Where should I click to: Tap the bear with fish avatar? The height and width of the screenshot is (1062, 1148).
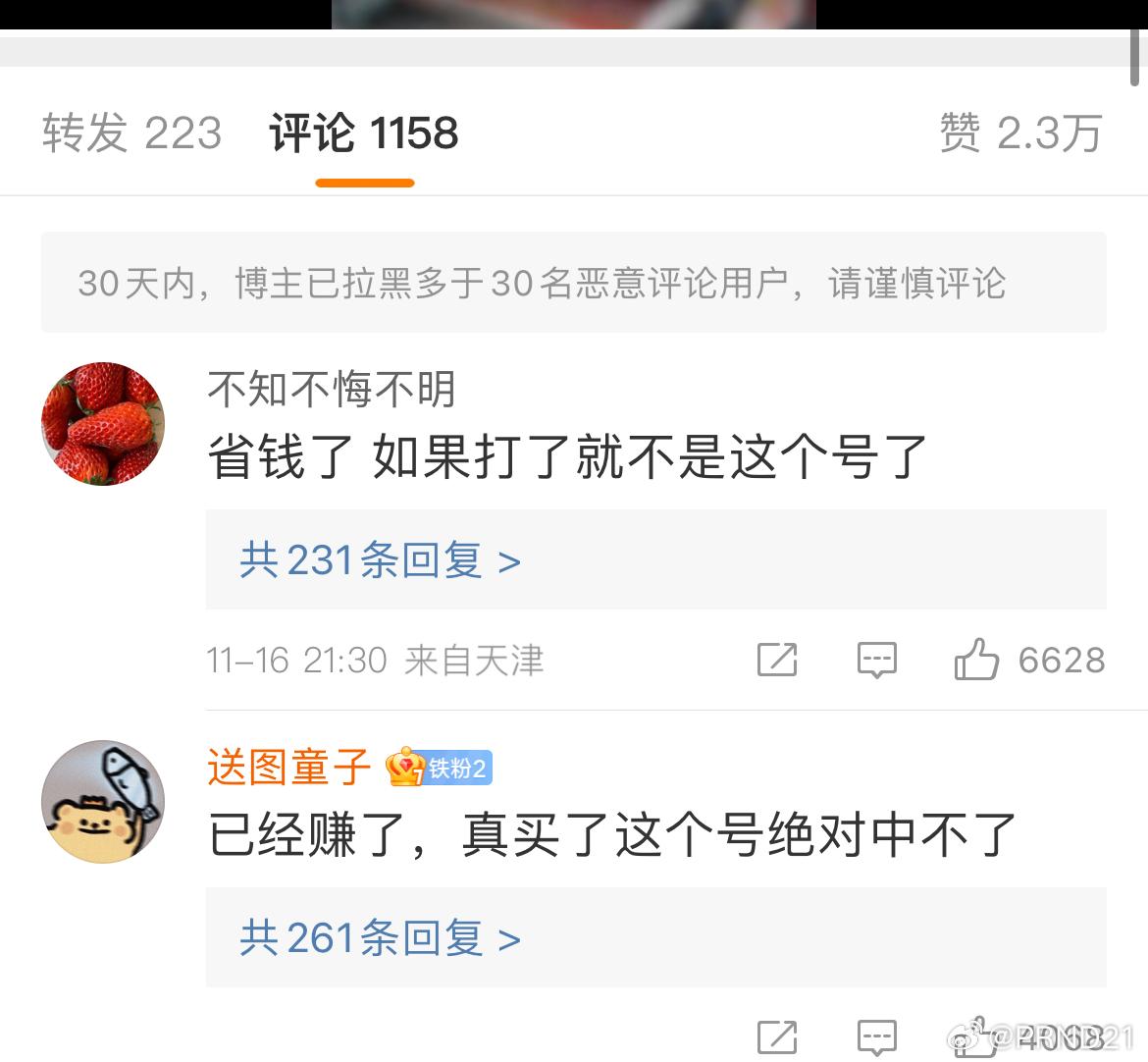[102, 801]
